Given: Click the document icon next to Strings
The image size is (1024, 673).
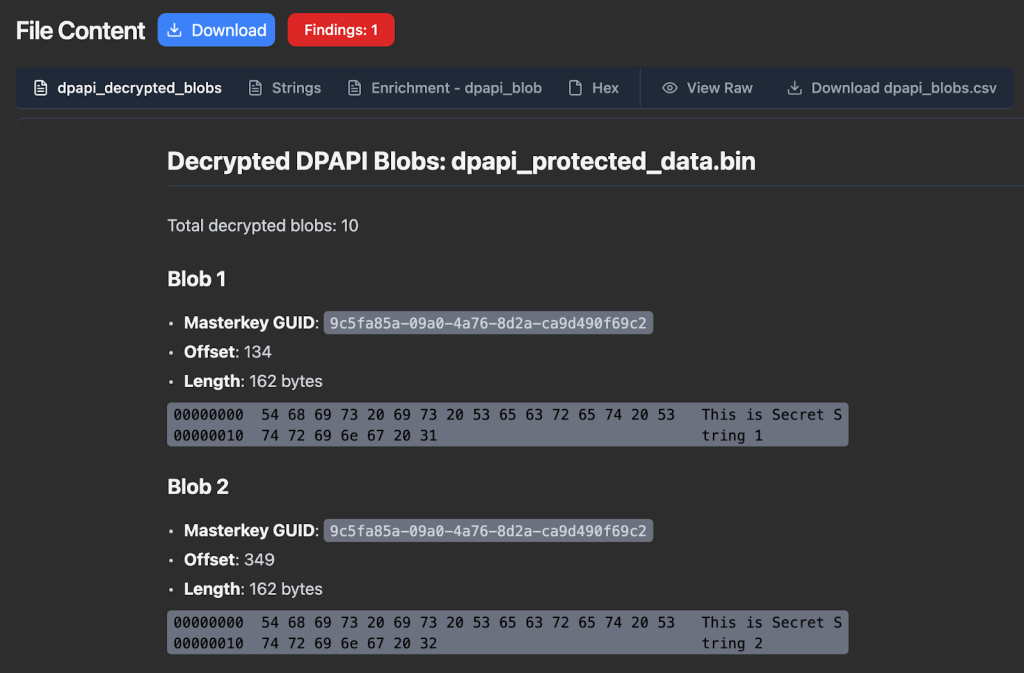Looking at the screenshot, I should (x=256, y=88).
